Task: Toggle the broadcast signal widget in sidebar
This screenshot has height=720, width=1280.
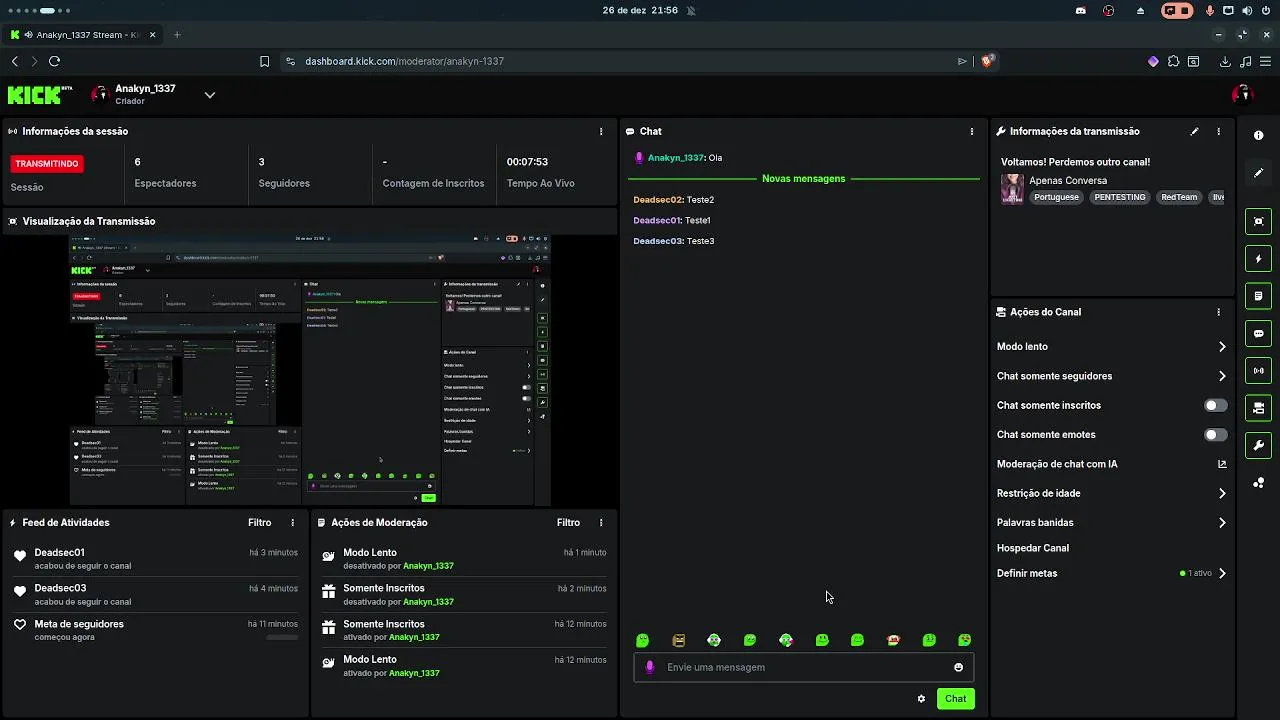Action: pos(1258,371)
